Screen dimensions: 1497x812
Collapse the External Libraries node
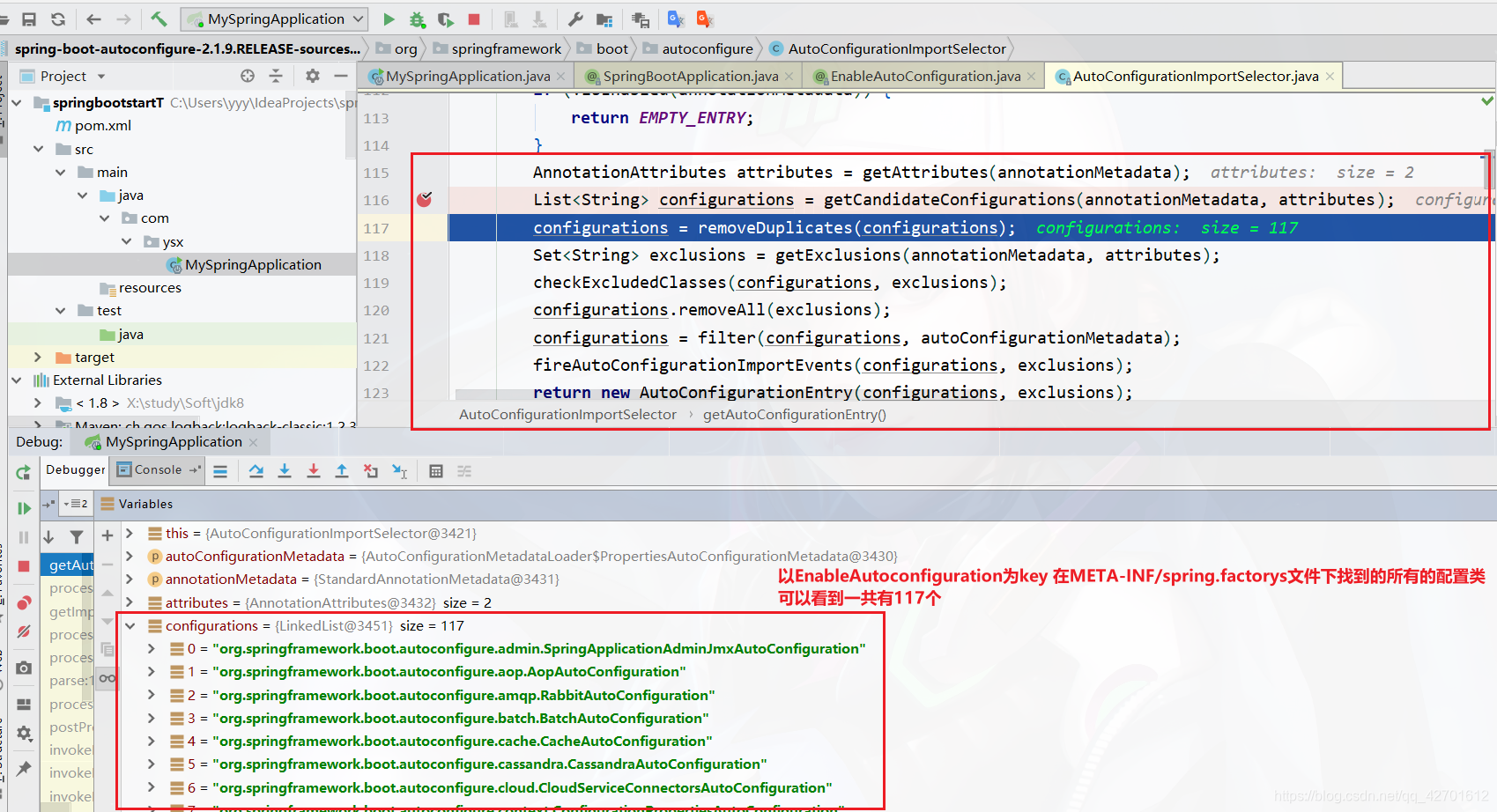coord(17,380)
